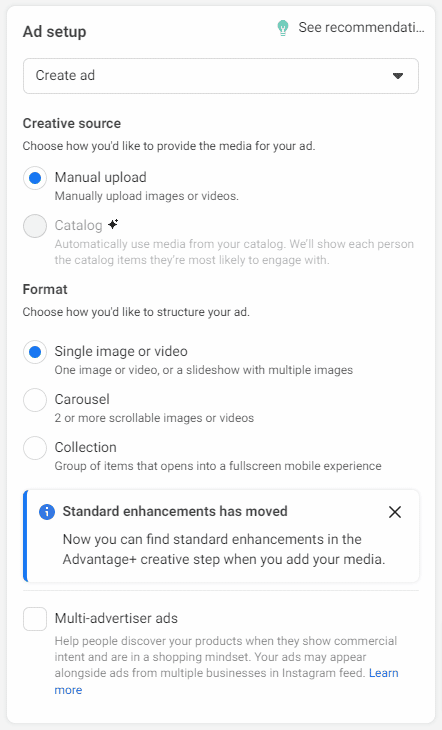442x730 pixels.
Task: Open the Create ad dropdown
Action: [221, 76]
